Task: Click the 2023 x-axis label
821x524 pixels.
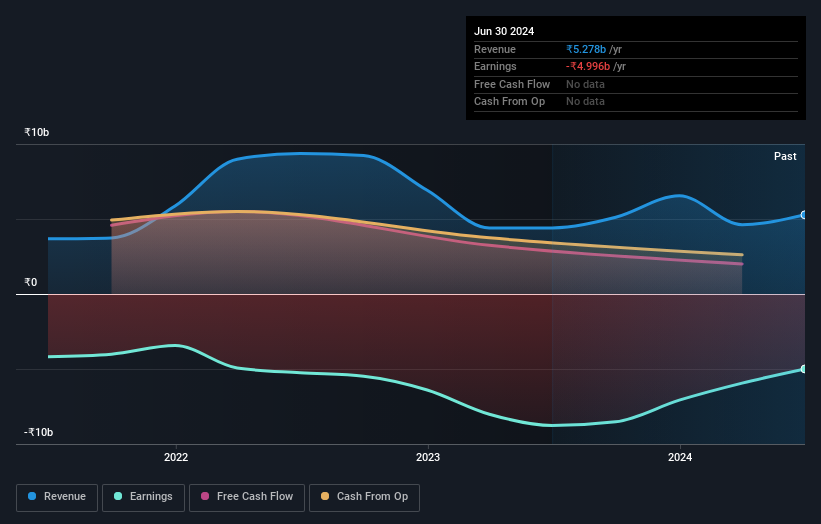Action: click(x=428, y=457)
